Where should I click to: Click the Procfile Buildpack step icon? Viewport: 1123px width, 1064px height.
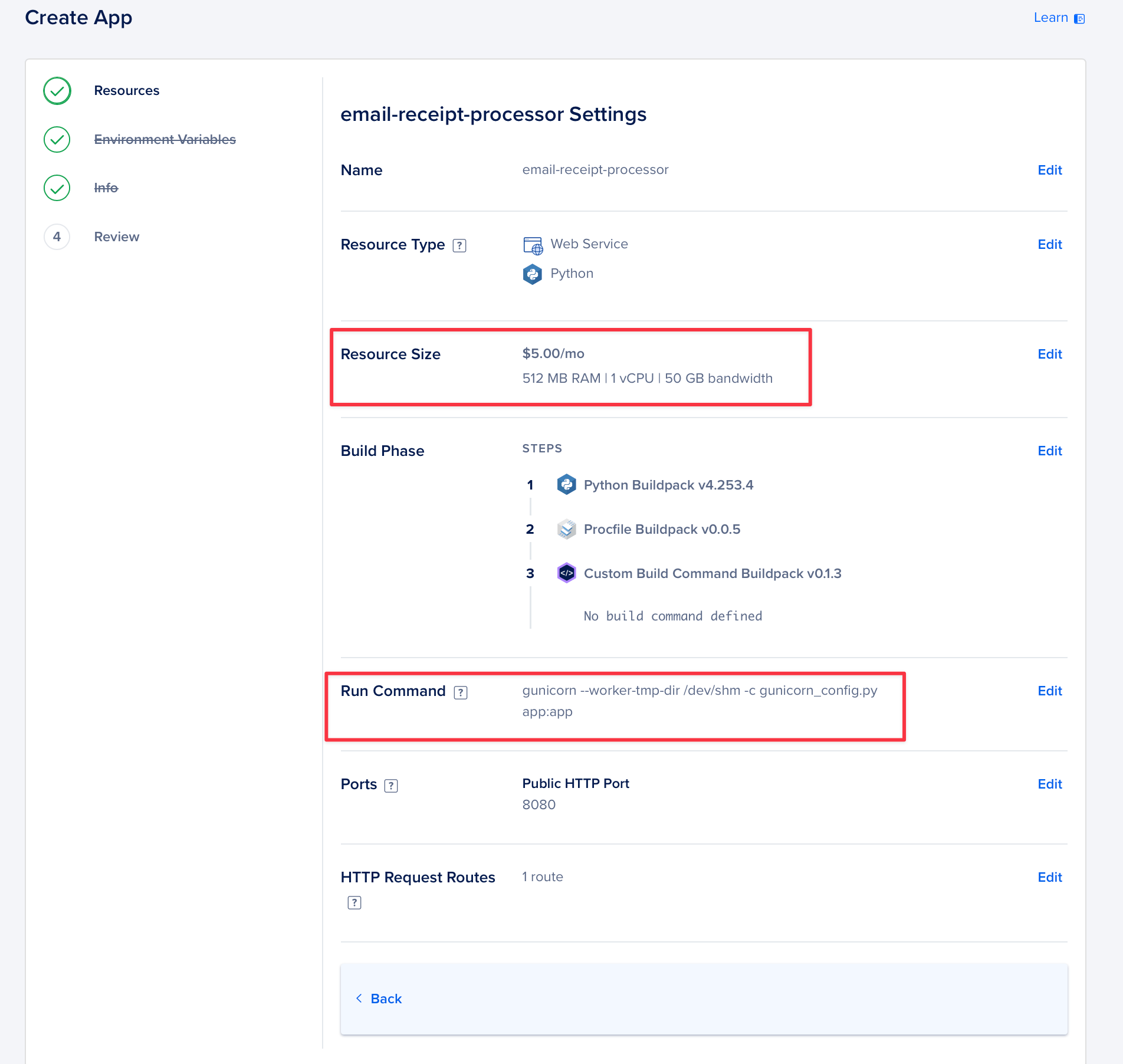click(567, 529)
